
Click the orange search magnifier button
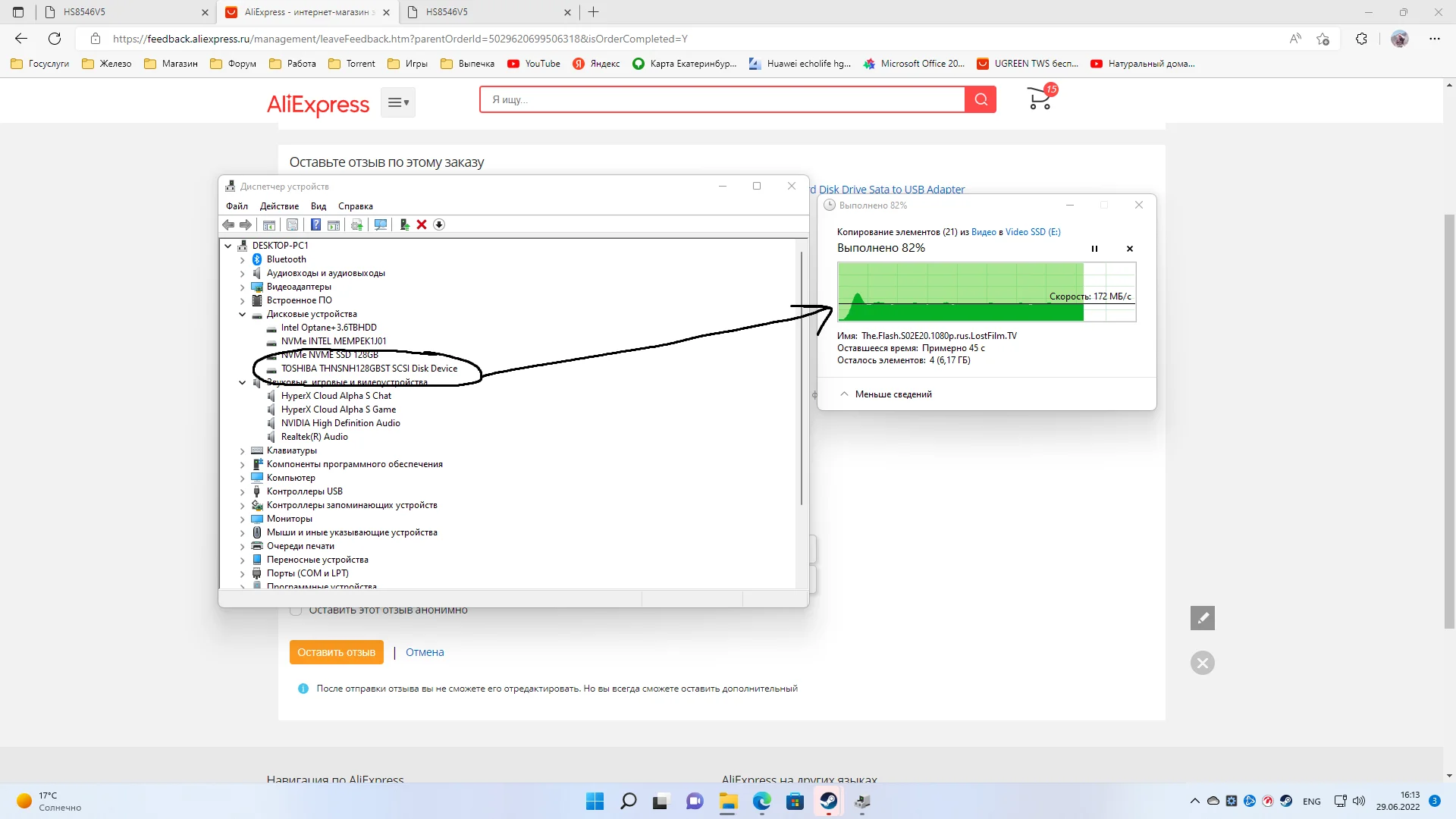981,99
